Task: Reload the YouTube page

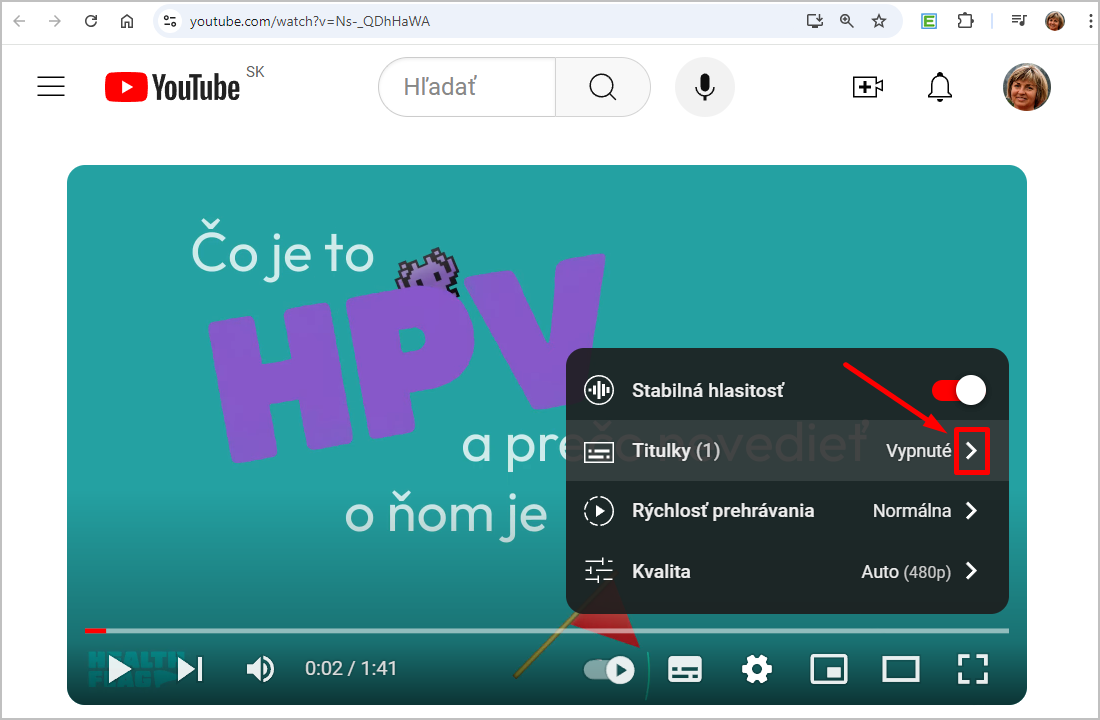Action: click(x=90, y=21)
